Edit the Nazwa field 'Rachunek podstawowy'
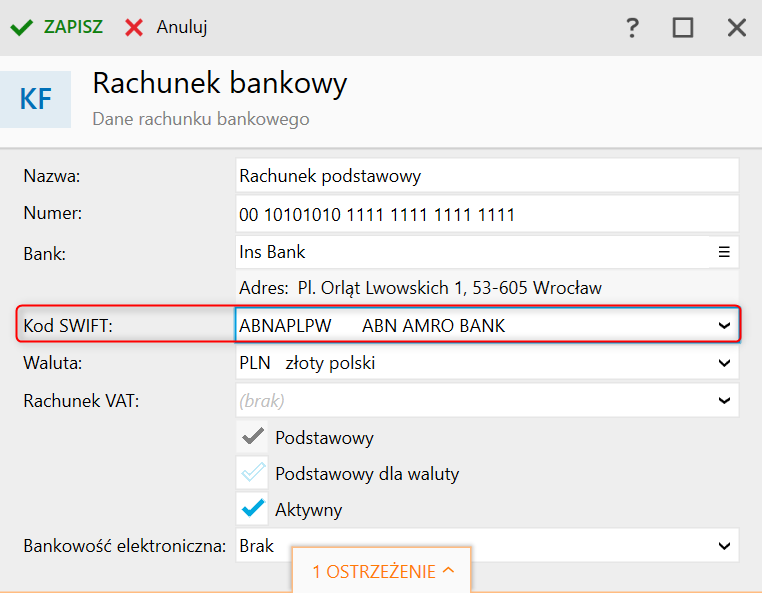 (487, 175)
